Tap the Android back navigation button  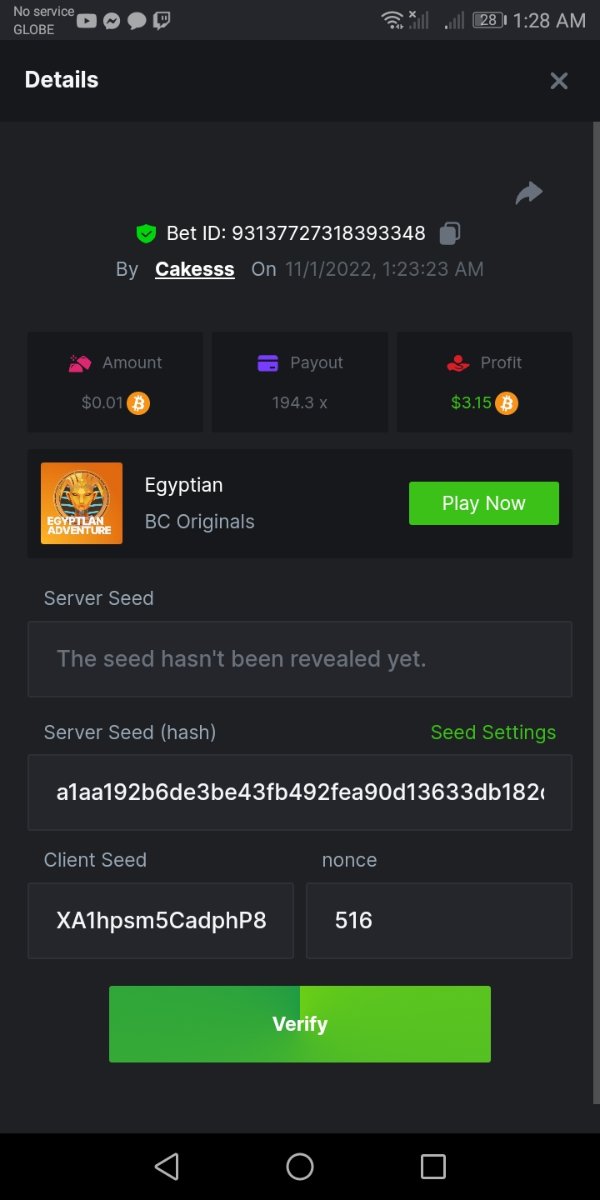[167, 1166]
